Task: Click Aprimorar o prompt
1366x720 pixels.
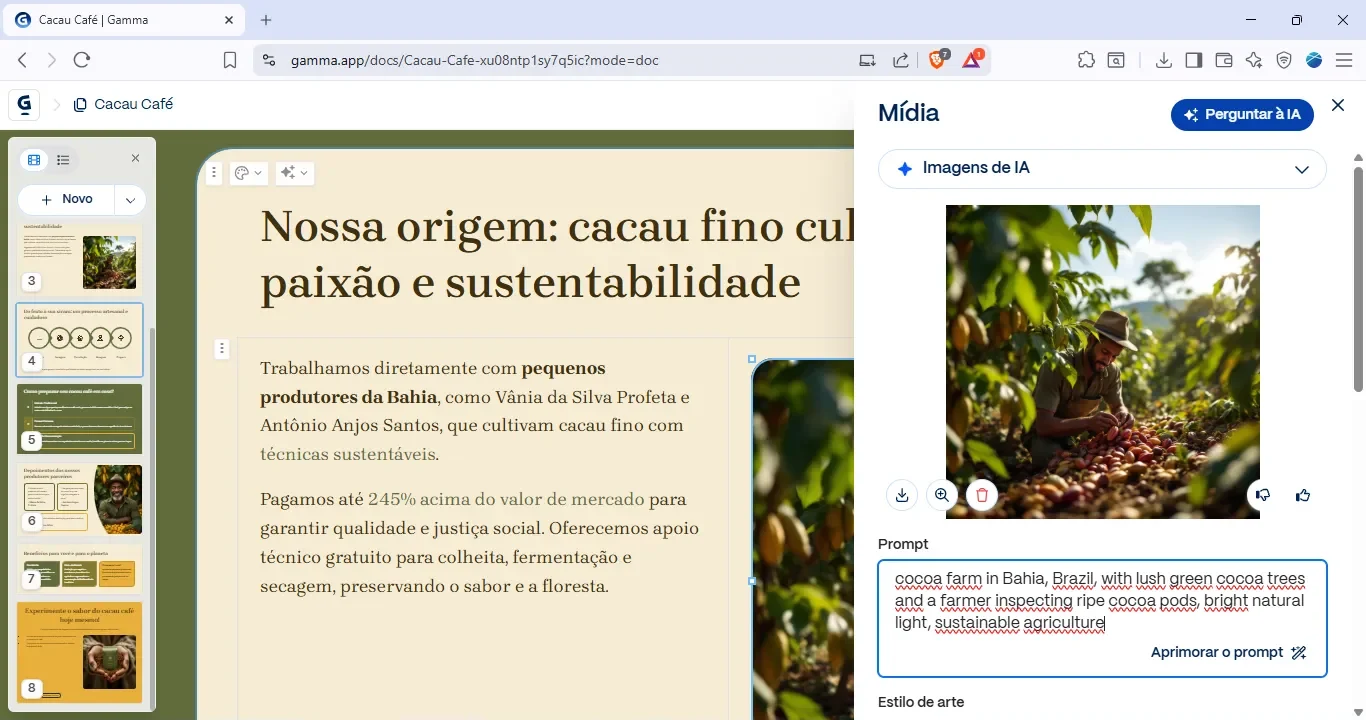Action: [x=1229, y=652]
